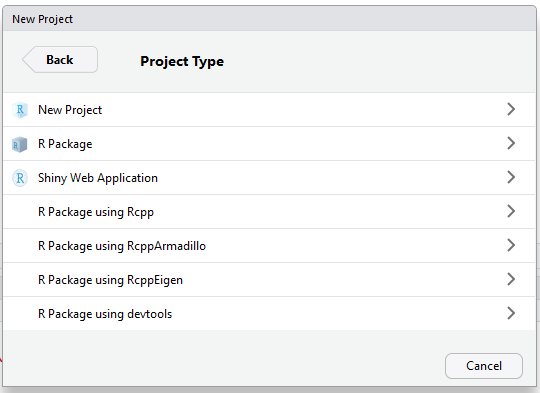Click the New Project dialog title bar
This screenshot has height=393, width=540.
(269, 19)
